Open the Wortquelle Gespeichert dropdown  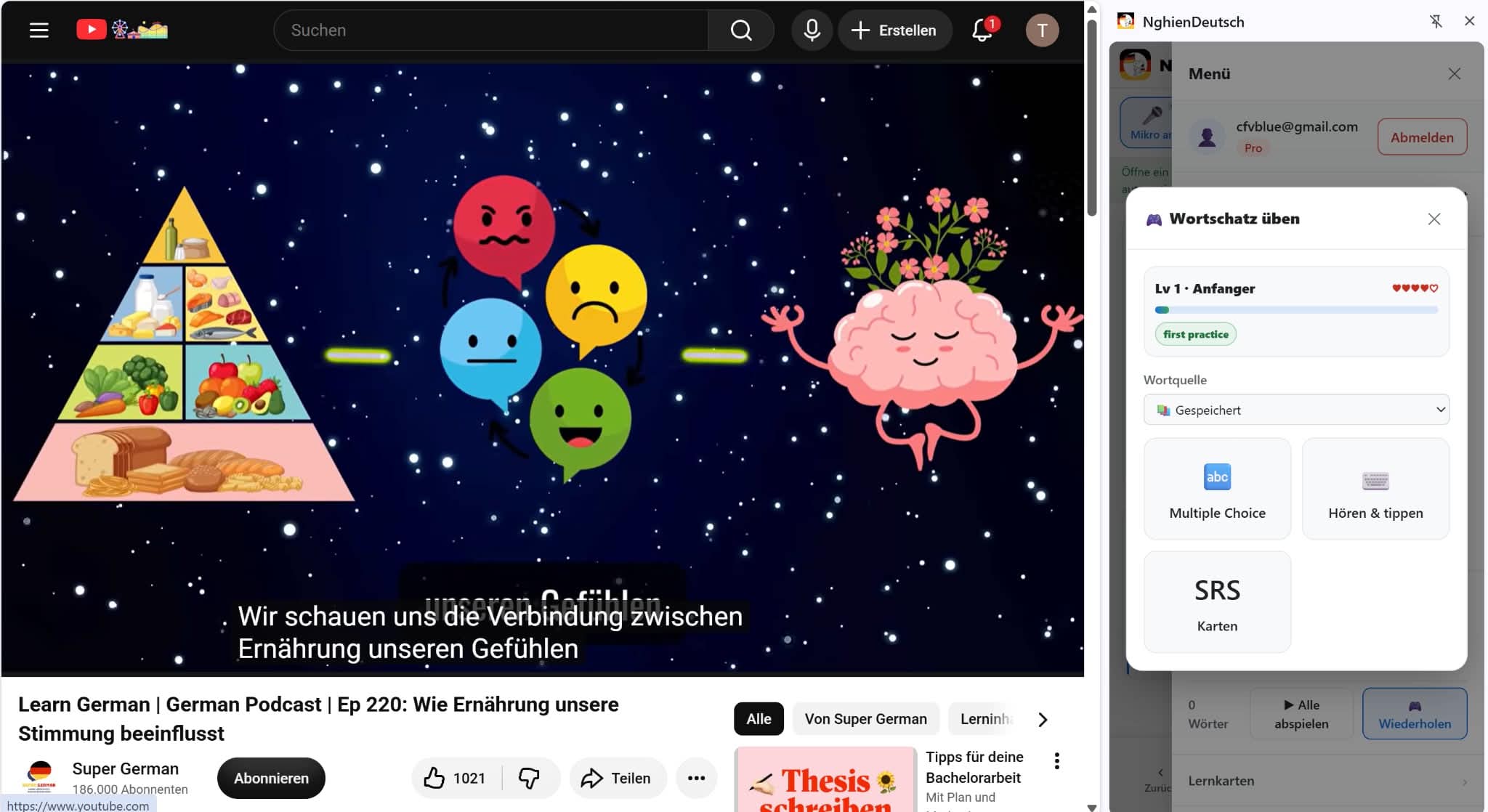click(1296, 410)
